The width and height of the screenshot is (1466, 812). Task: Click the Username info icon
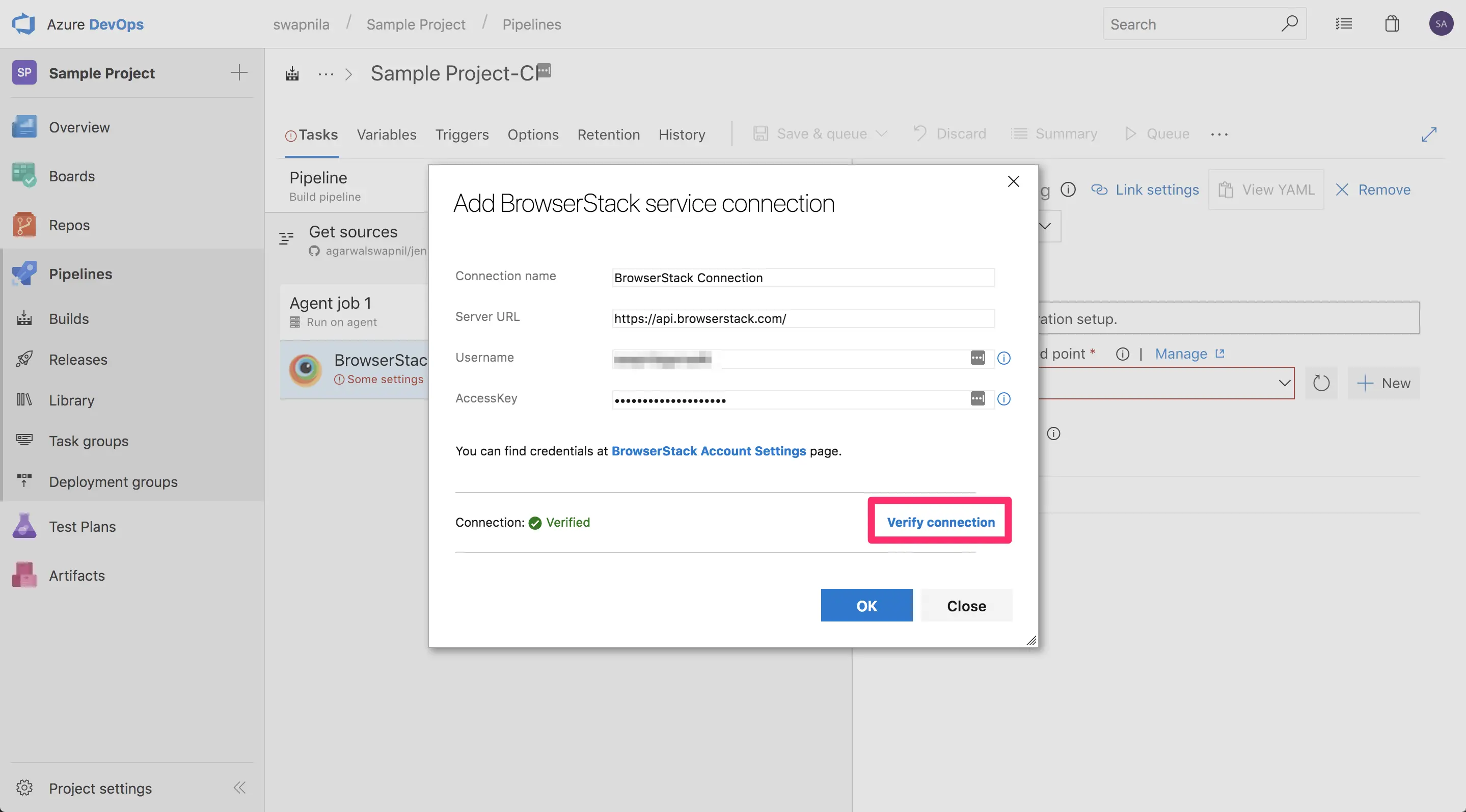tap(1004, 358)
